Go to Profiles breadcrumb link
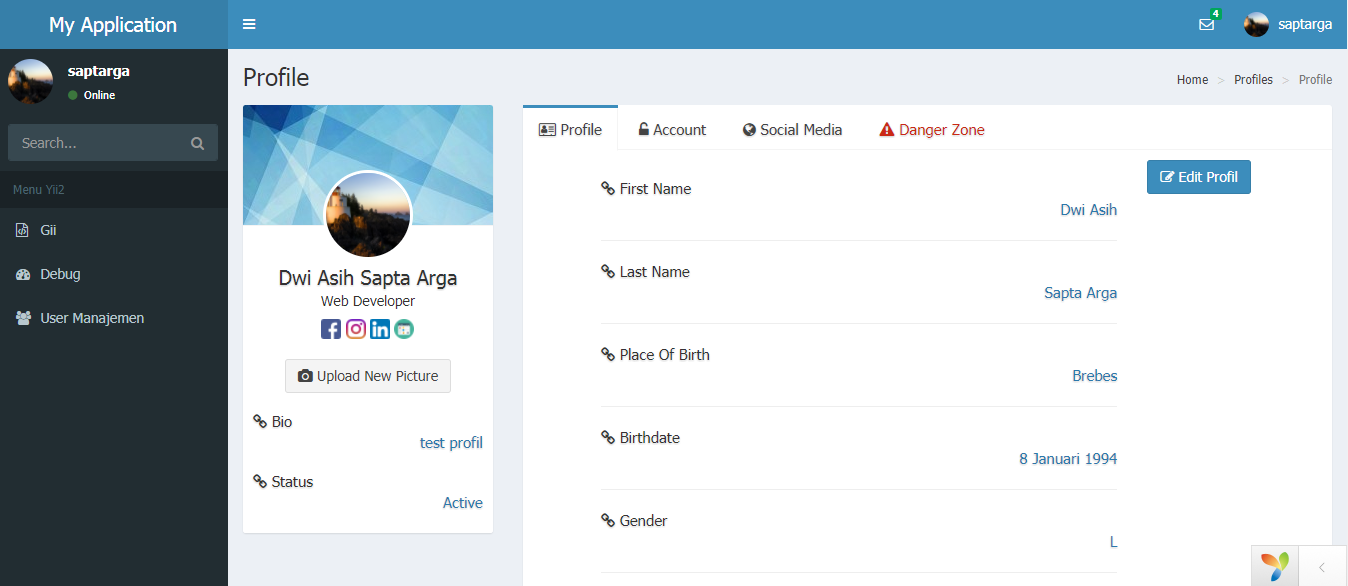 coord(1253,80)
